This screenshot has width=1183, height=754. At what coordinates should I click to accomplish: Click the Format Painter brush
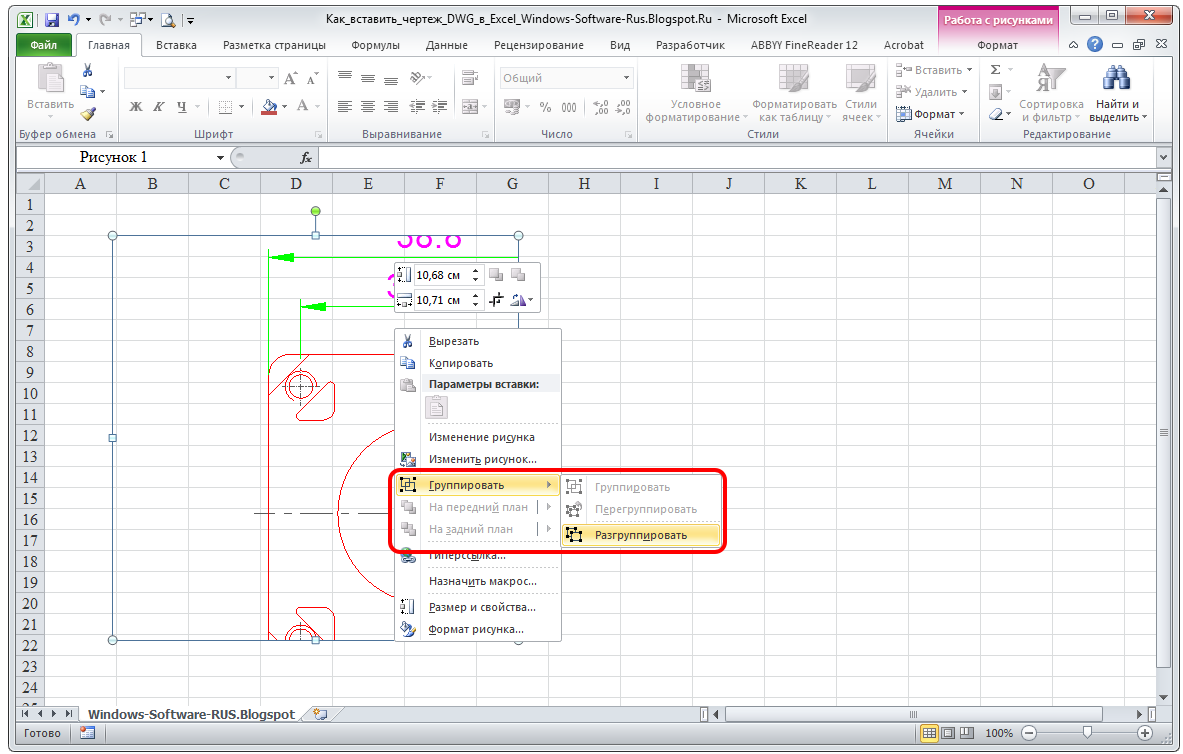pyautogui.click(x=88, y=114)
